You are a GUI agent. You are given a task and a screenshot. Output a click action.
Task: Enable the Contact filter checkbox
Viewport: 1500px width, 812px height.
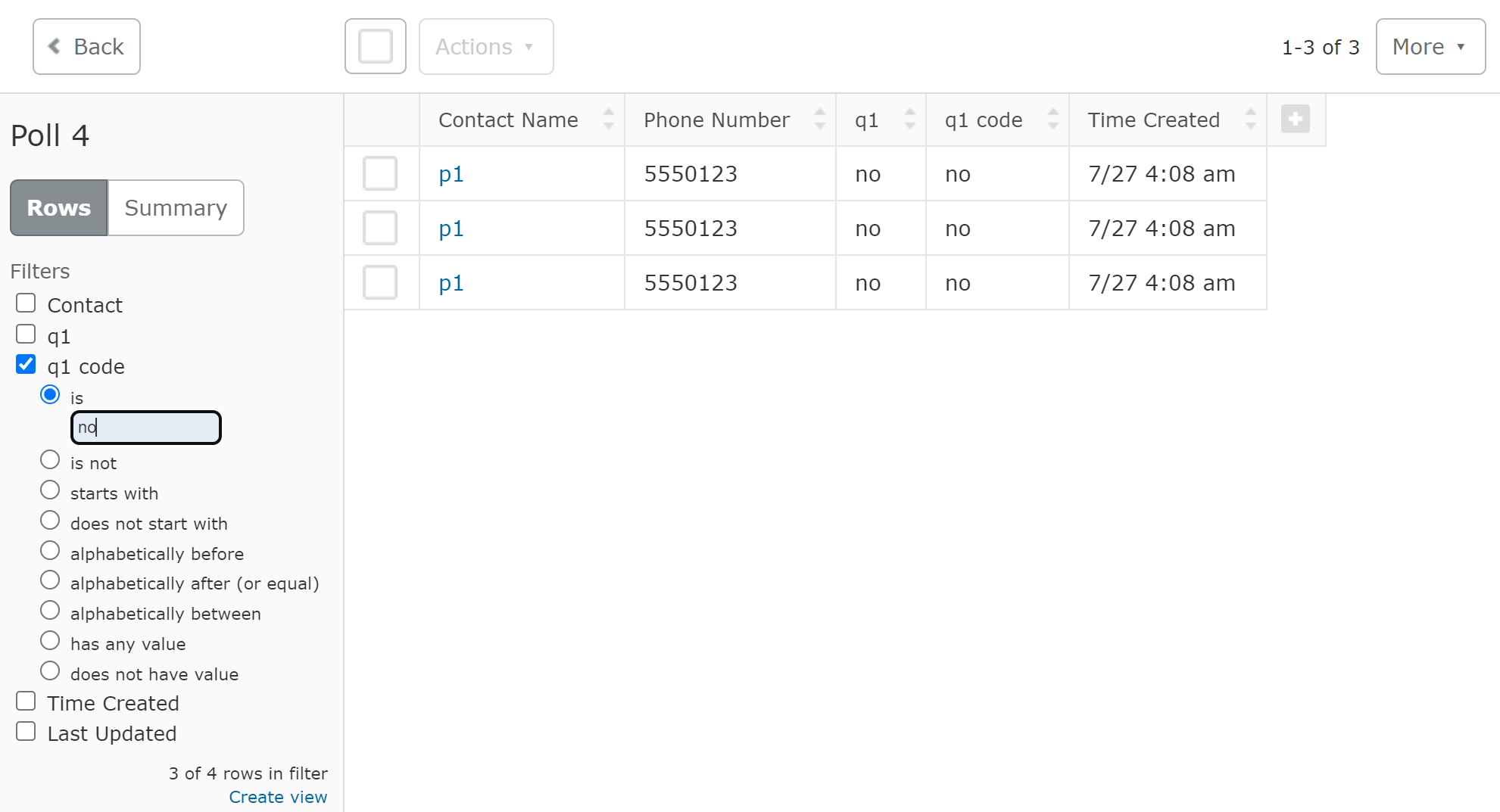click(x=26, y=302)
